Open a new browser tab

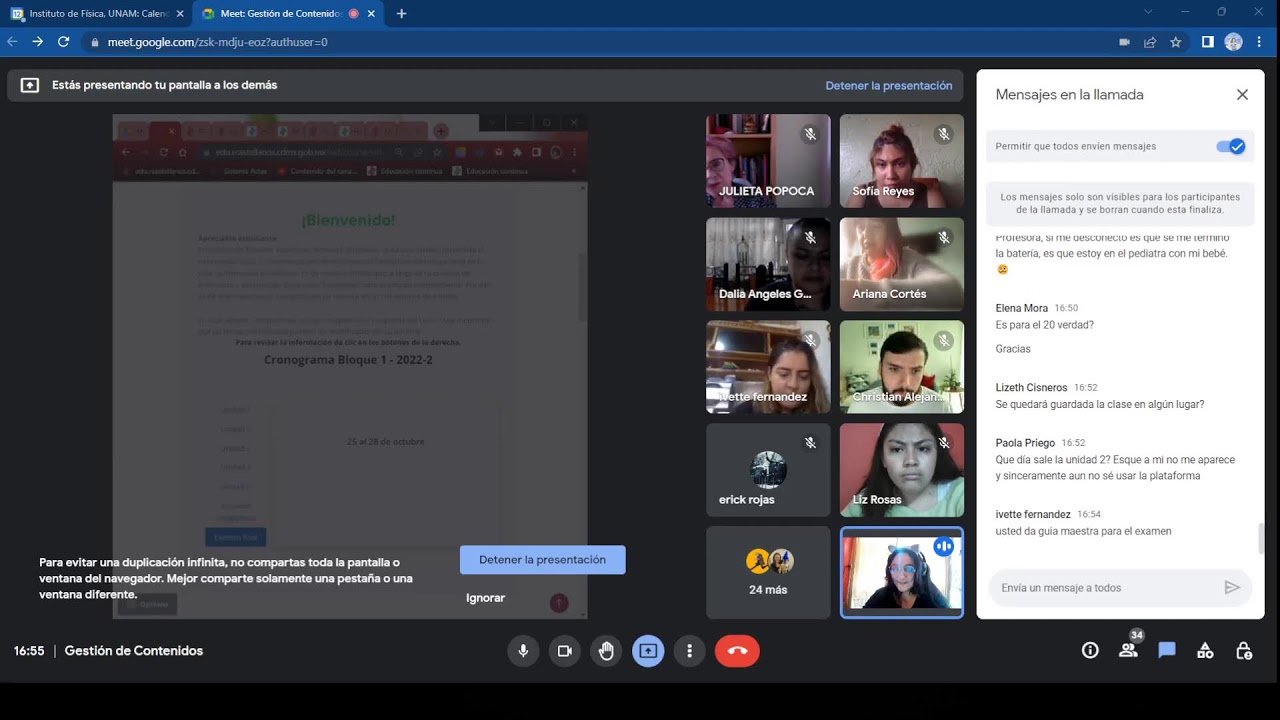click(401, 14)
